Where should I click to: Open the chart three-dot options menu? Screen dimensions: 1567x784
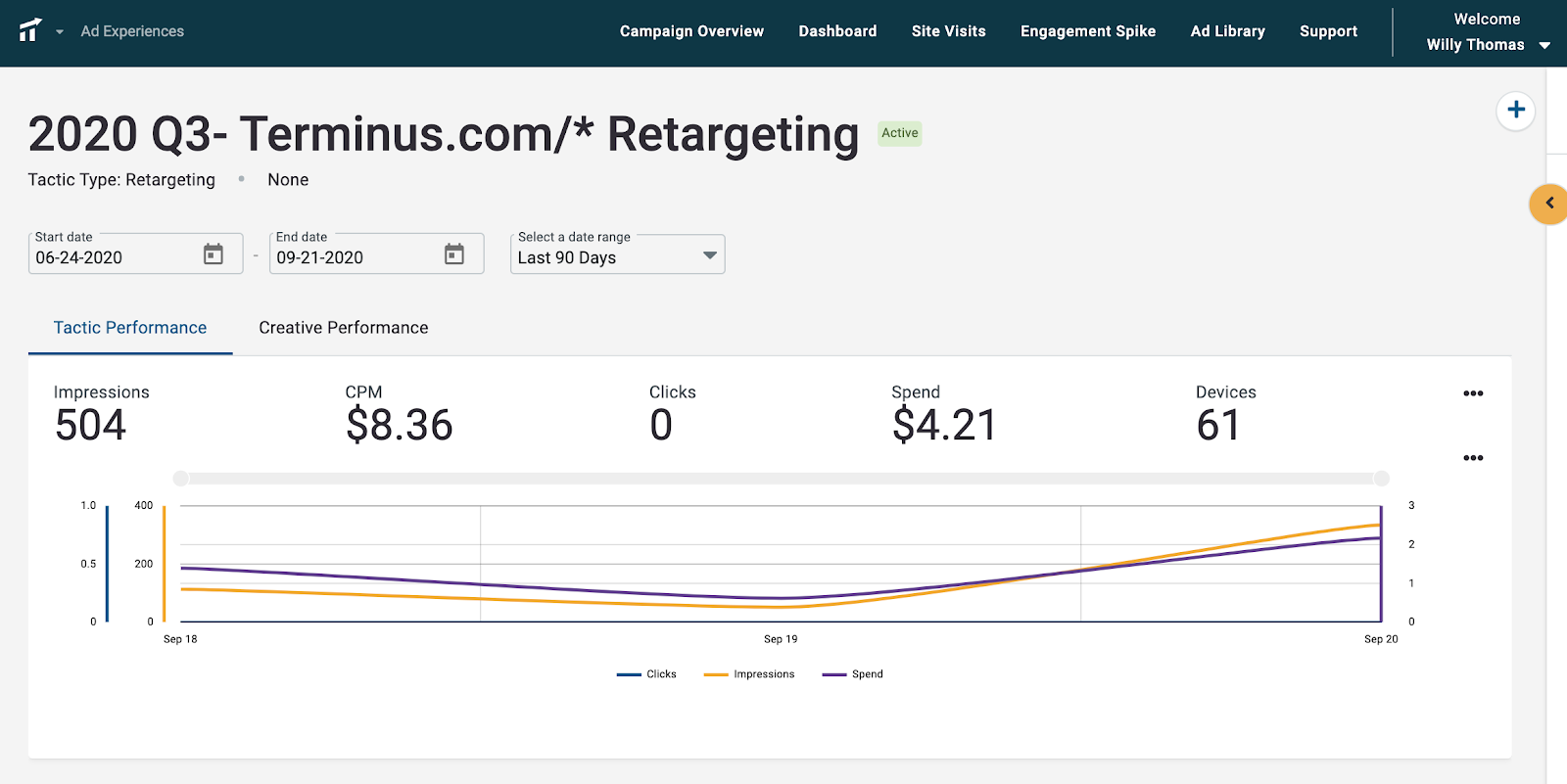point(1473,458)
